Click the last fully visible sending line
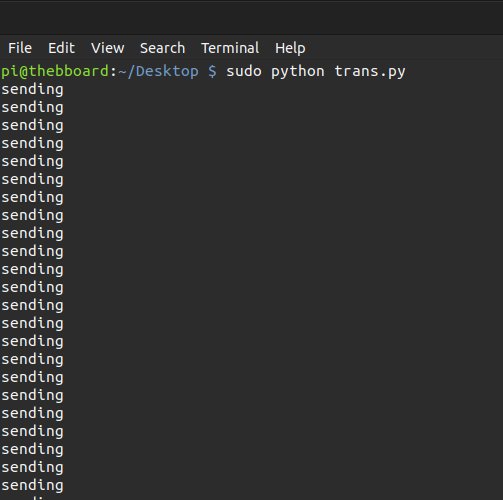 pyautogui.click(x=32, y=486)
